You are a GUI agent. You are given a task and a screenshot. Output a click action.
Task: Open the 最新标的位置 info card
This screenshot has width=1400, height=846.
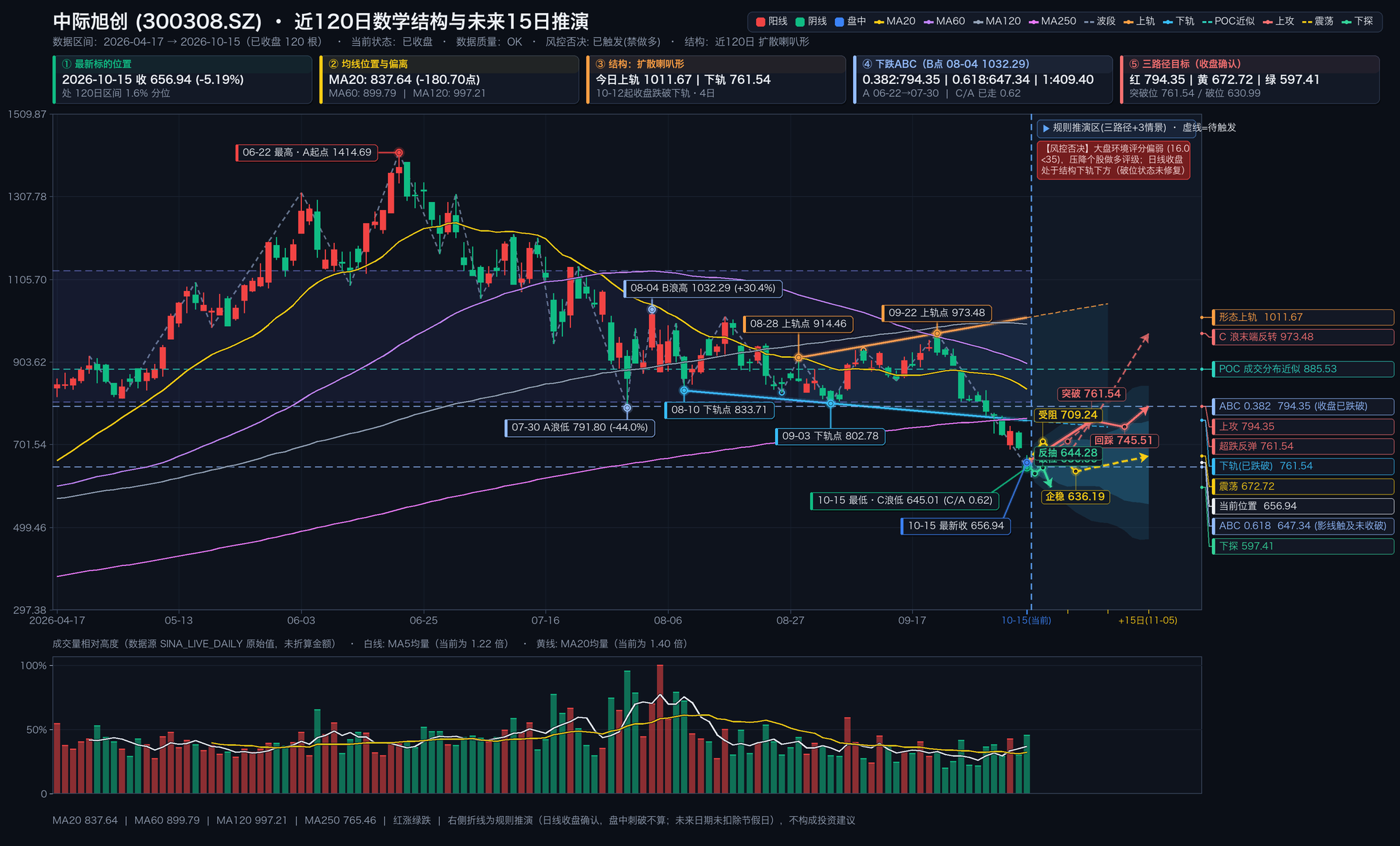click(182, 79)
